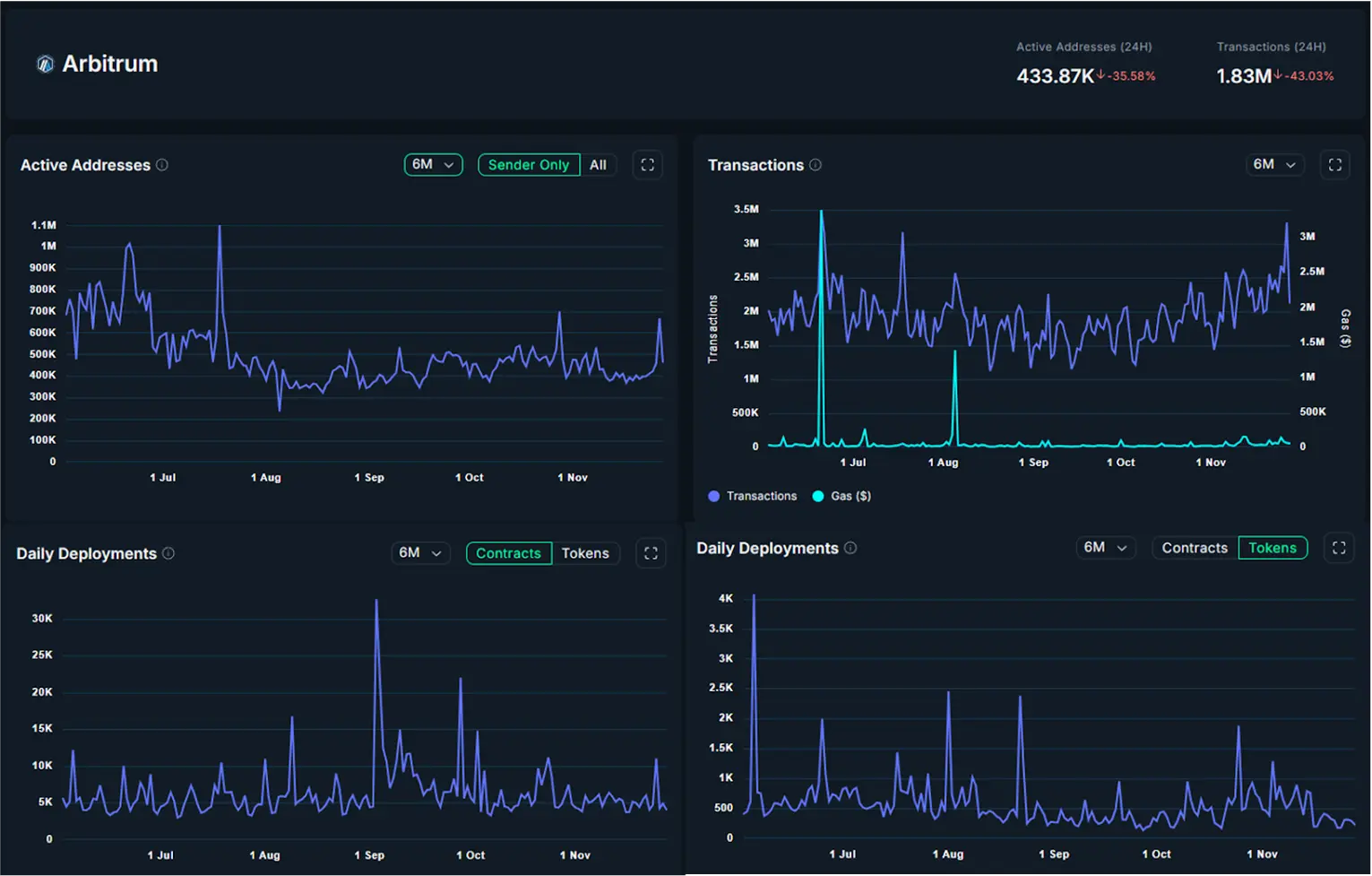The image size is (1372, 876).
Task: Click the highest peak in Active Addresses chart
Action: (x=220, y=228)
